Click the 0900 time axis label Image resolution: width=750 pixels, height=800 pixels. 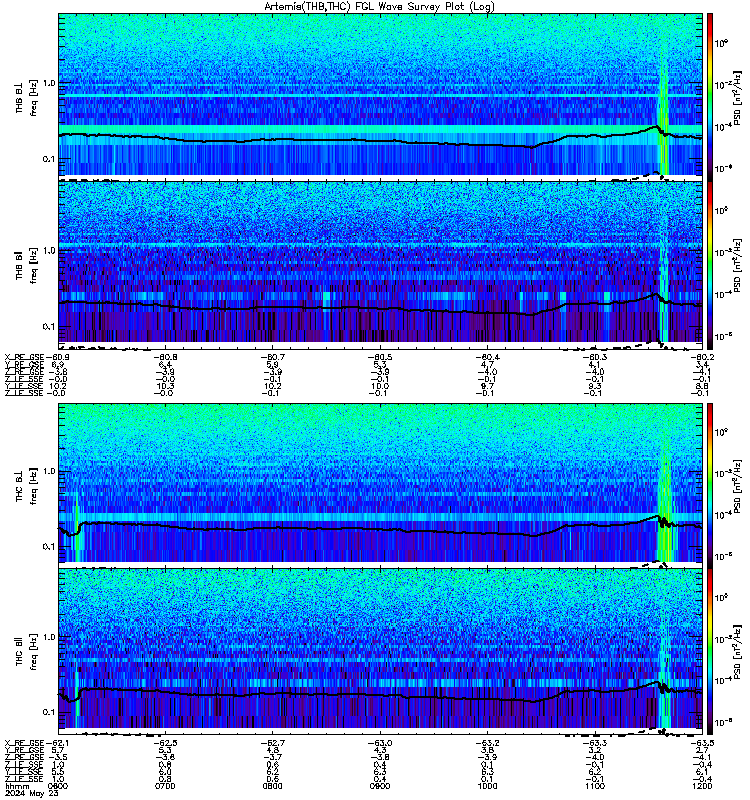(380, 786)
